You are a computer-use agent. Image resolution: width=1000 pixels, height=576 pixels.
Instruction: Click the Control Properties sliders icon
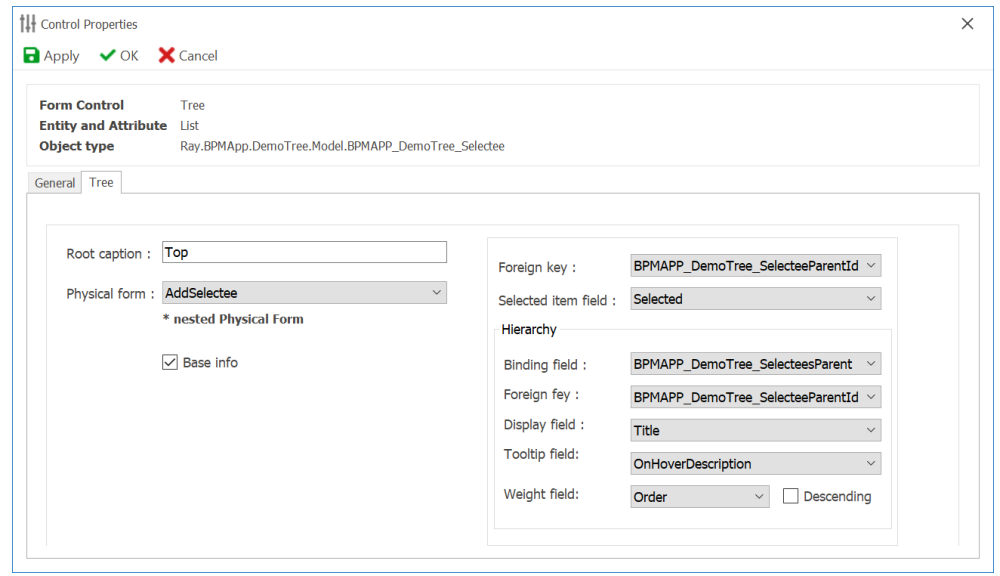[28, 24]
